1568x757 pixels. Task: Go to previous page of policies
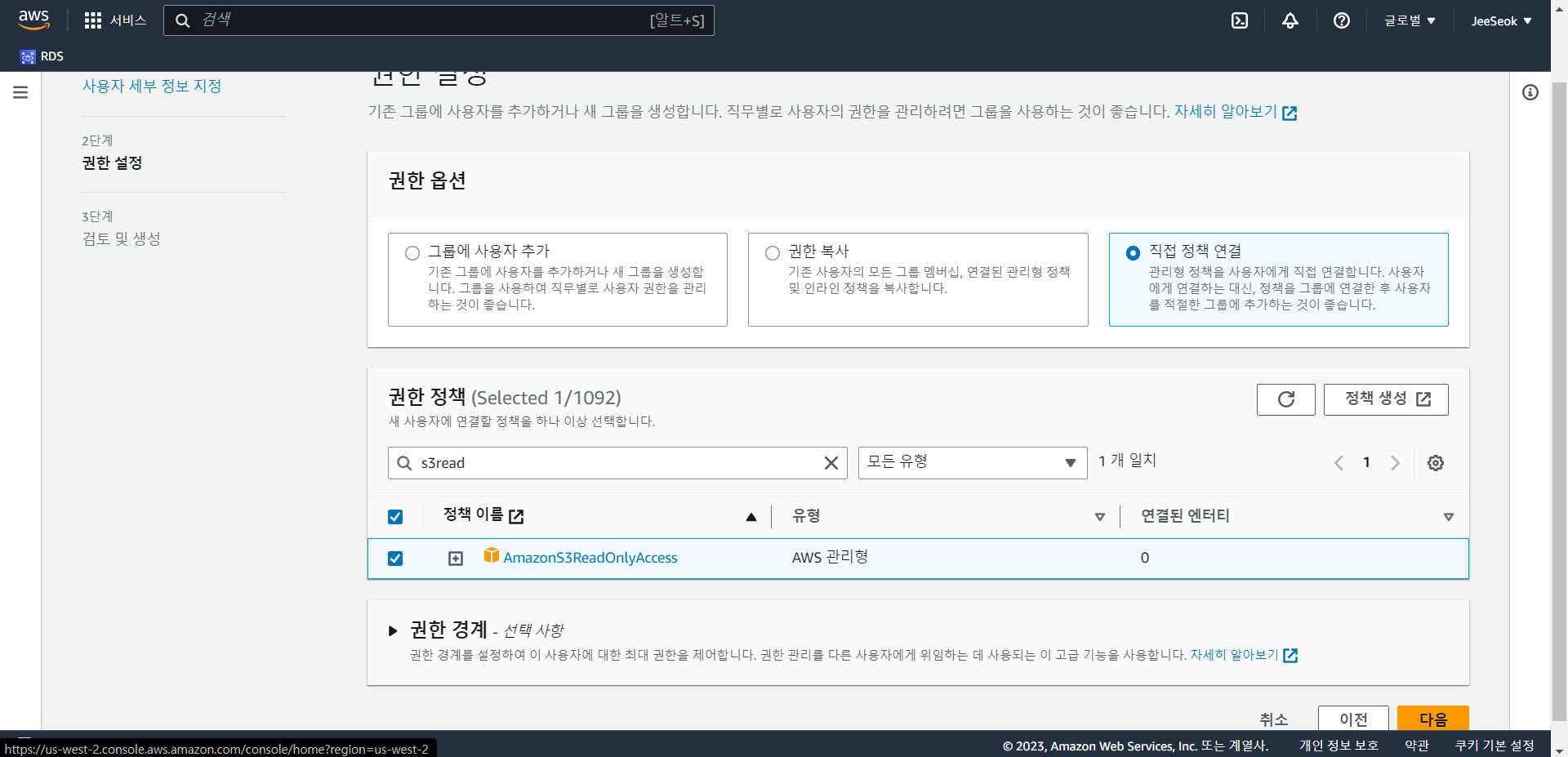pyautogui.click(x=1339, y=463)
